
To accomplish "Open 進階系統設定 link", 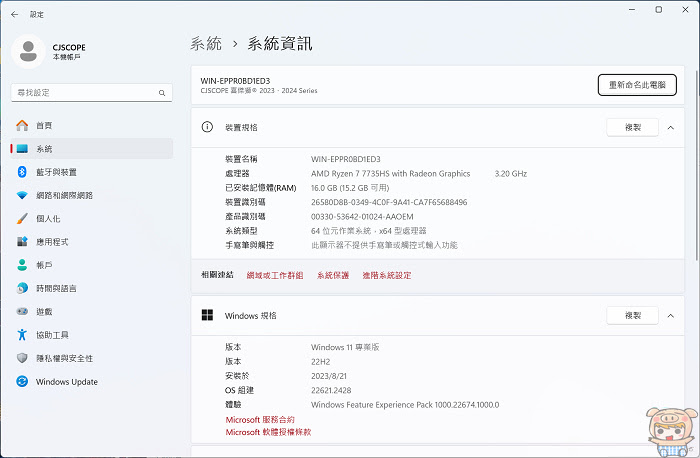I will [387, 275].
